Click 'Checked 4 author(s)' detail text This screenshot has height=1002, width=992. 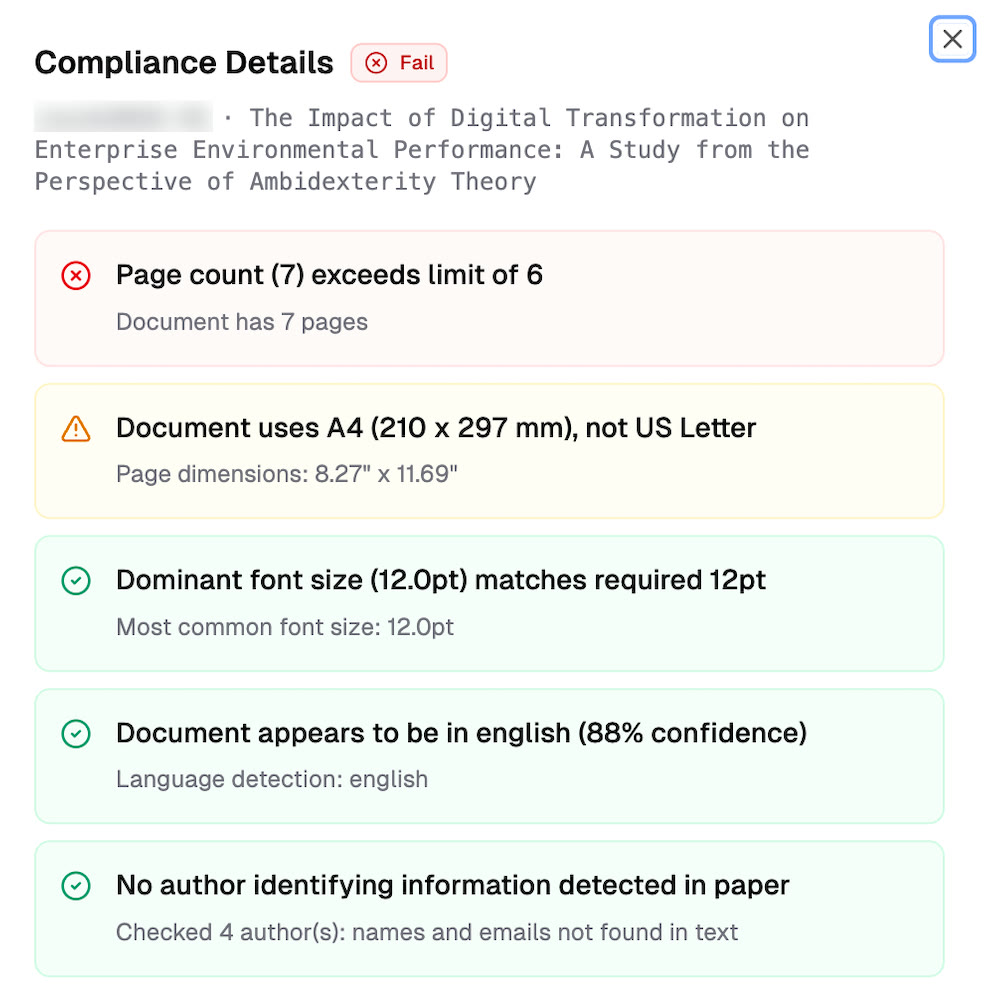pyautogui.click(x=427, y=932)
